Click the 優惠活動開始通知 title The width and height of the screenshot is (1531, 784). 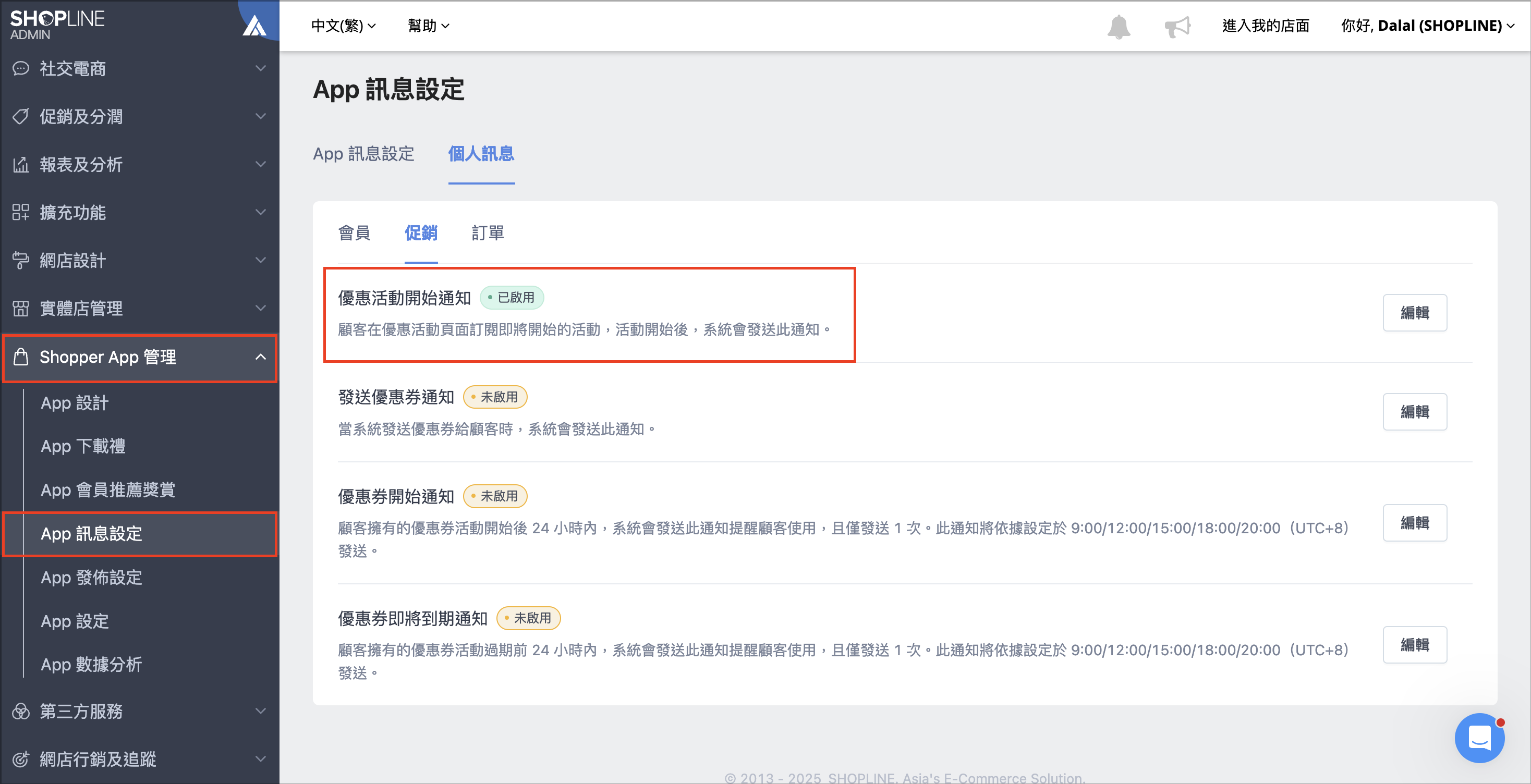[404, 298]
